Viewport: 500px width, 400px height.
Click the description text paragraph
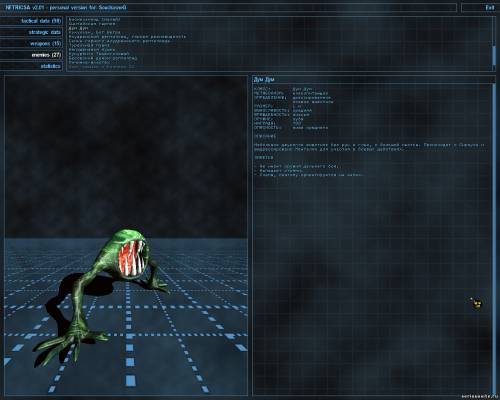369,147
